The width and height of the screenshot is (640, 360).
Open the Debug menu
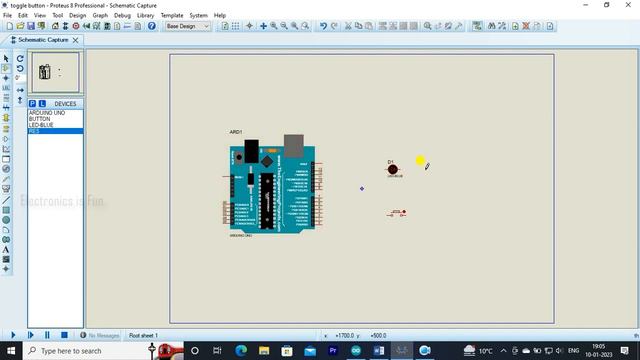pos(122,16)
